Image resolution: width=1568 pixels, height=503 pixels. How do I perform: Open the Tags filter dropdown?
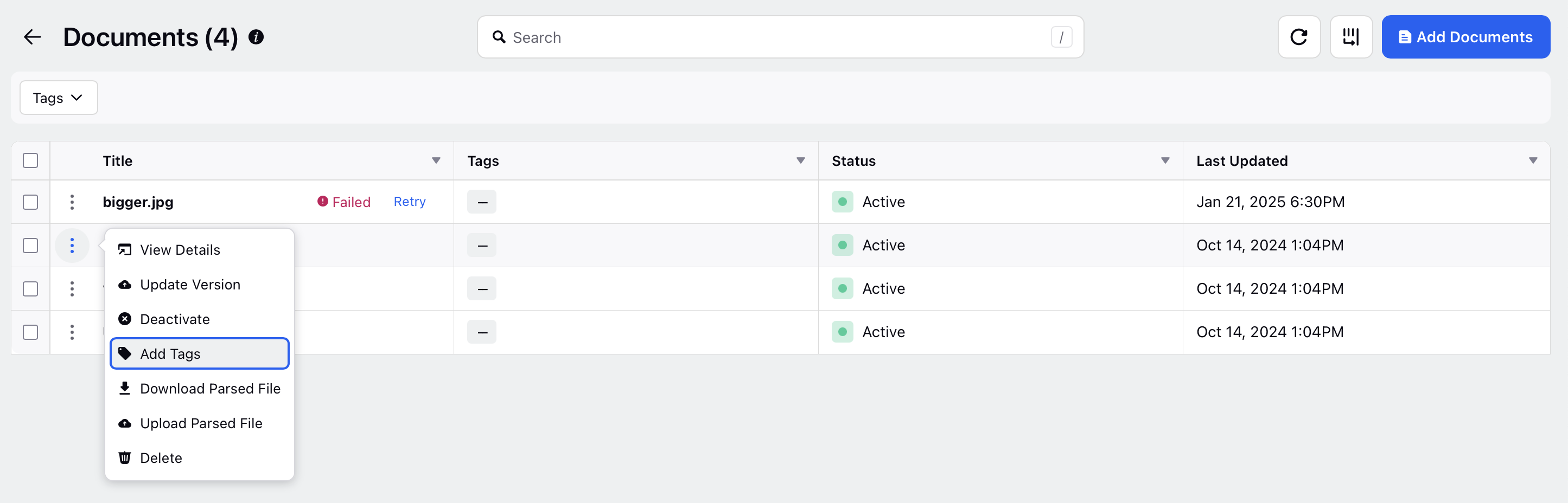pyautogui.click(x=59, y=98)
